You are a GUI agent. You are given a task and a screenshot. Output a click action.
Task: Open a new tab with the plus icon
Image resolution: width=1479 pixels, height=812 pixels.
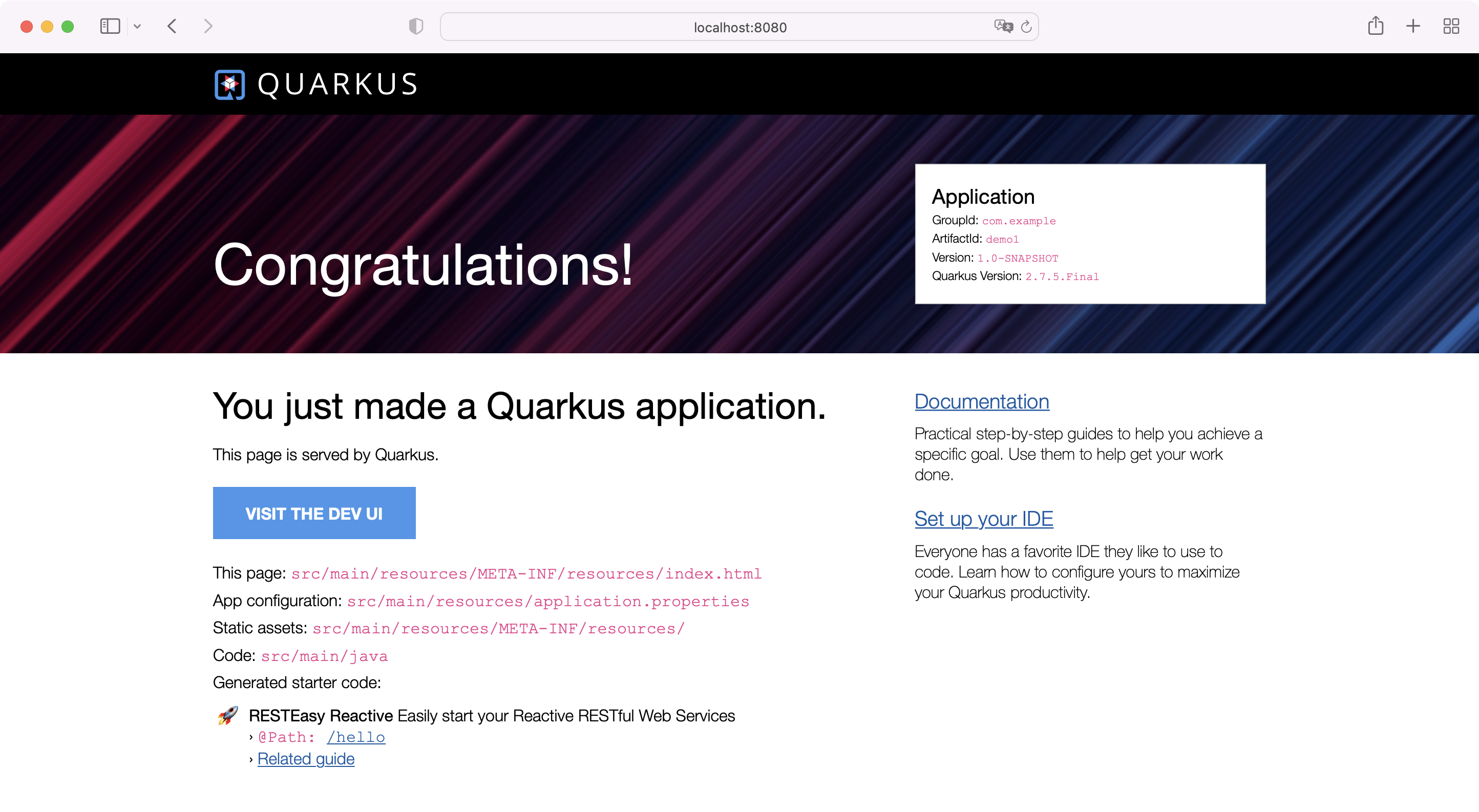coord(1413,27)
